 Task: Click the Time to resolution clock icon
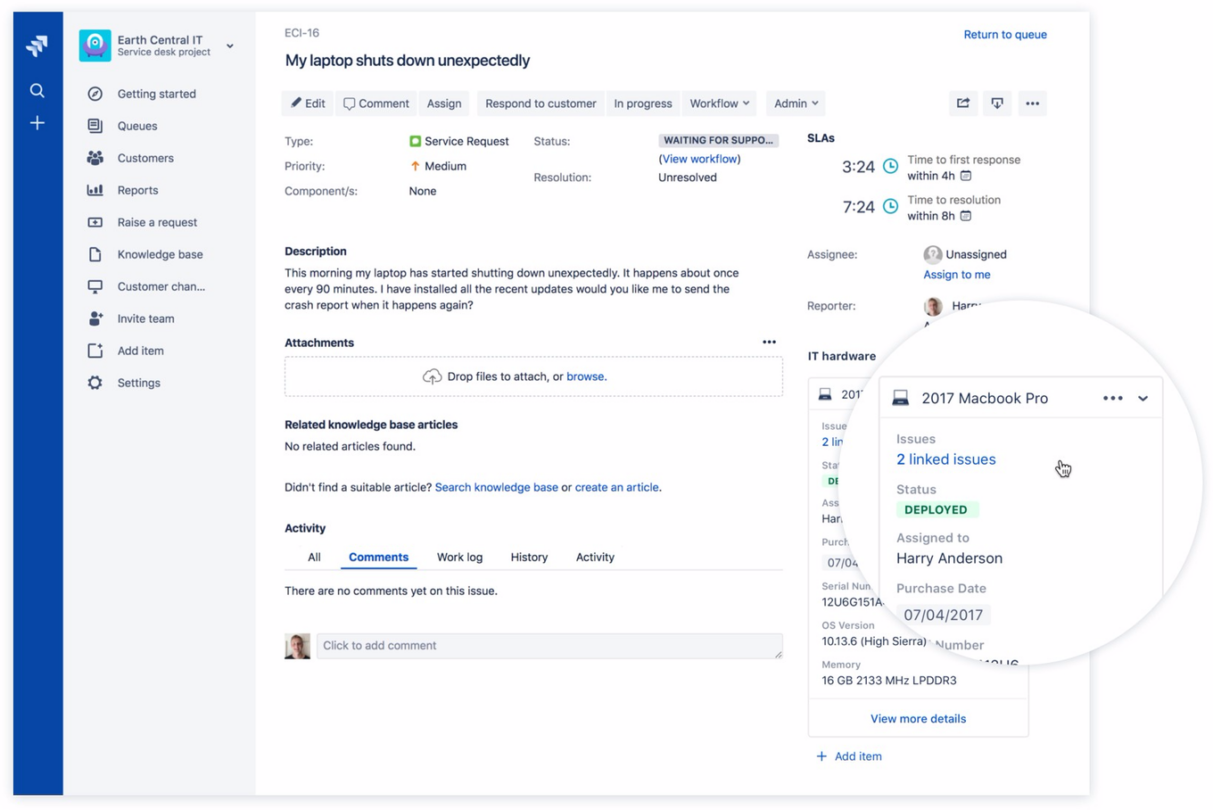click(891, 207)
